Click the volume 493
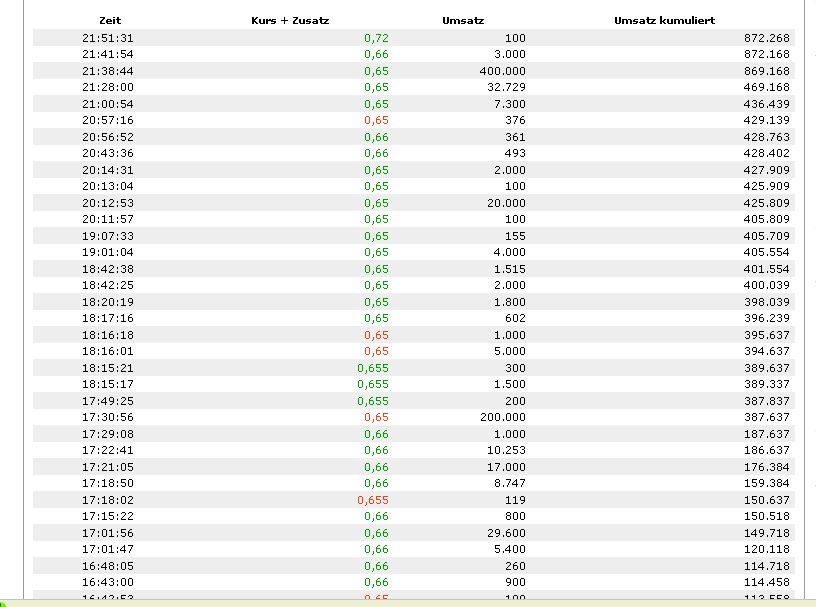This screenshot has width=816, height=607. coord(515,153)
